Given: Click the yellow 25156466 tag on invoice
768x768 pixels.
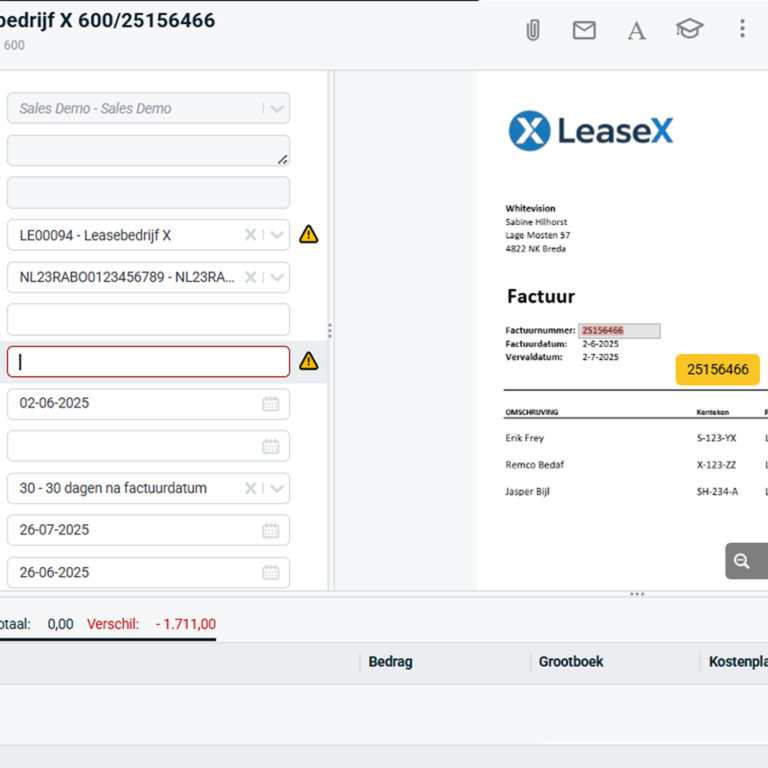Looking at the screenshot, I should pyautogui.click(x=717, y=369).
